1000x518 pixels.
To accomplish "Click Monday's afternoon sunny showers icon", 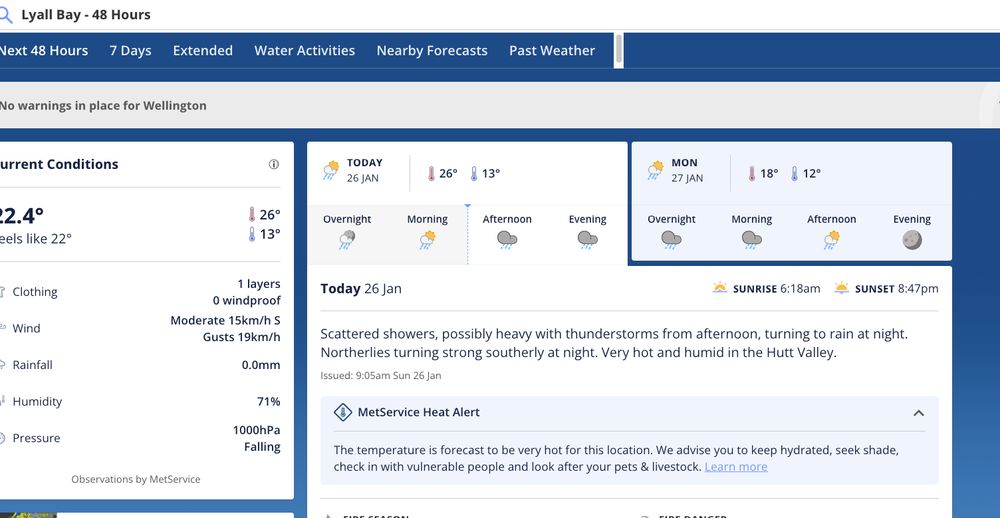I will [x=832, y=240].
